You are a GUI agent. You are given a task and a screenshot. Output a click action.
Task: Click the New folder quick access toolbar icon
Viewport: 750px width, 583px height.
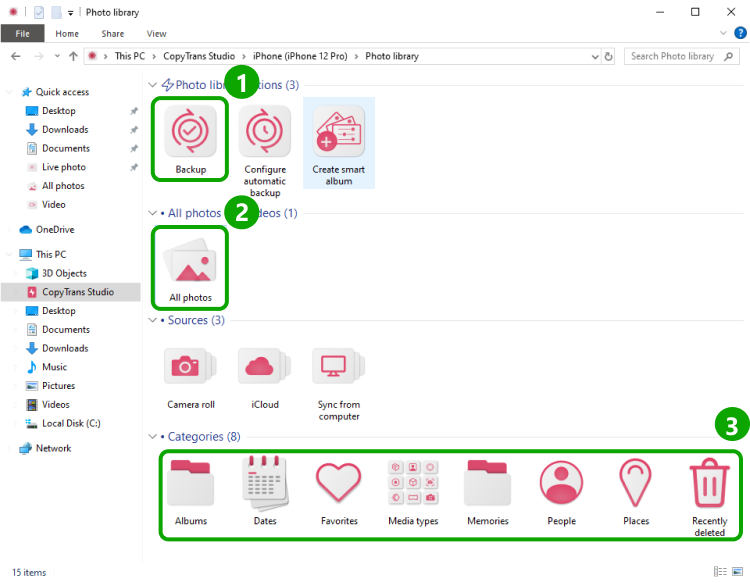pos(56,12)
